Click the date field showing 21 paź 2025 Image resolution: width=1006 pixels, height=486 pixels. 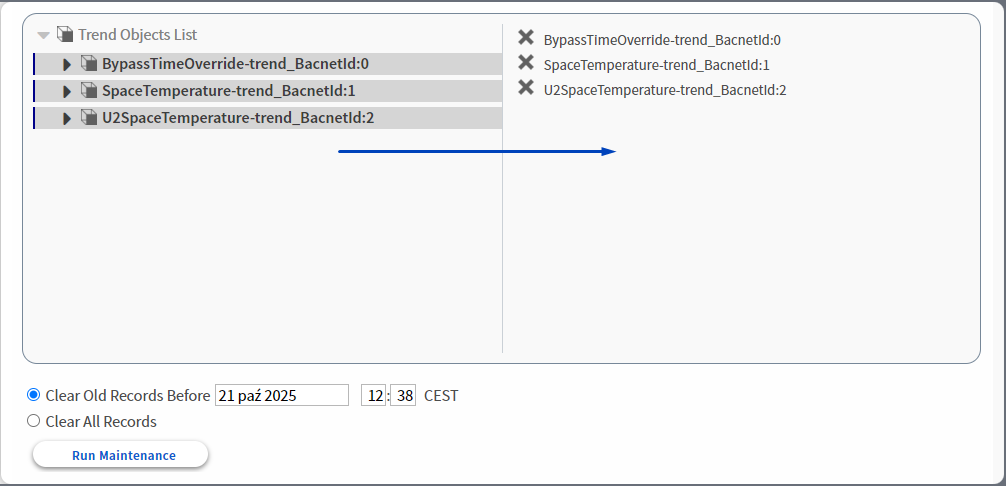pyautogui.click(x=281, y=395)
